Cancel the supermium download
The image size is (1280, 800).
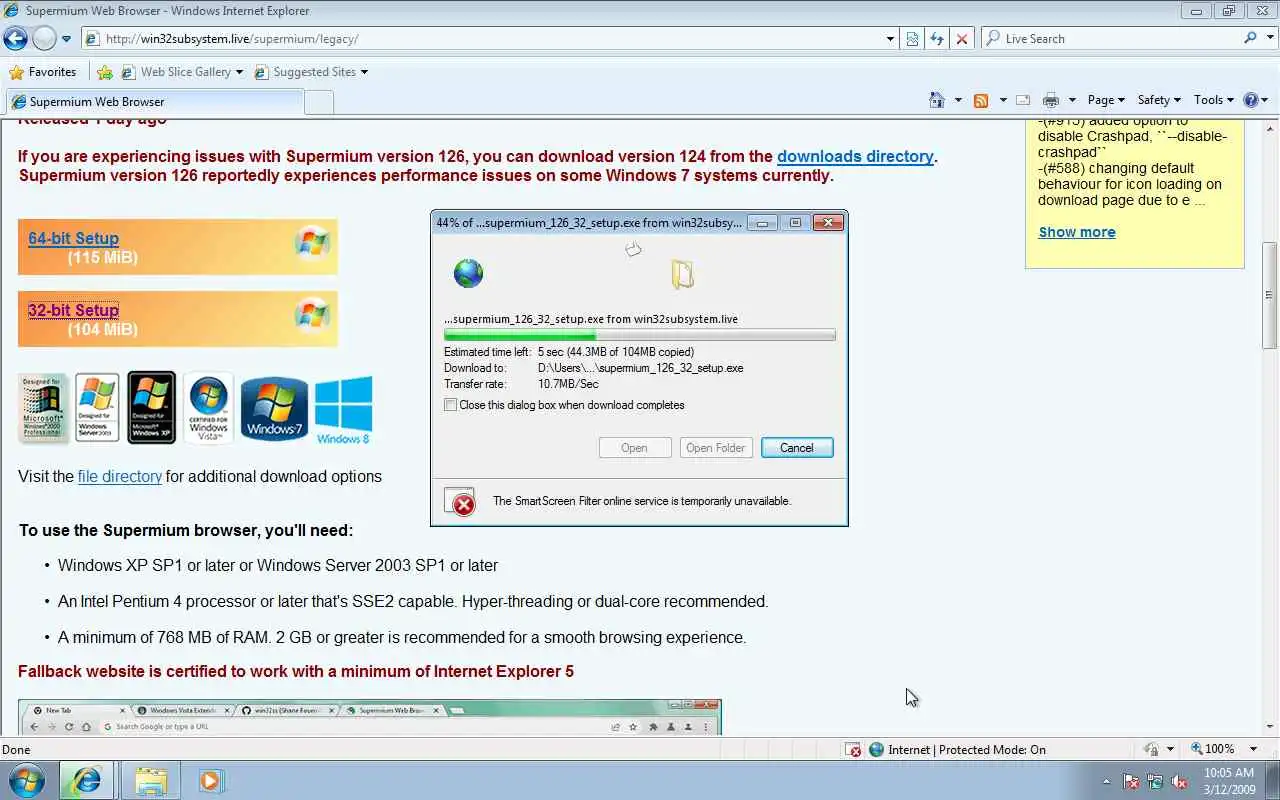797,448
